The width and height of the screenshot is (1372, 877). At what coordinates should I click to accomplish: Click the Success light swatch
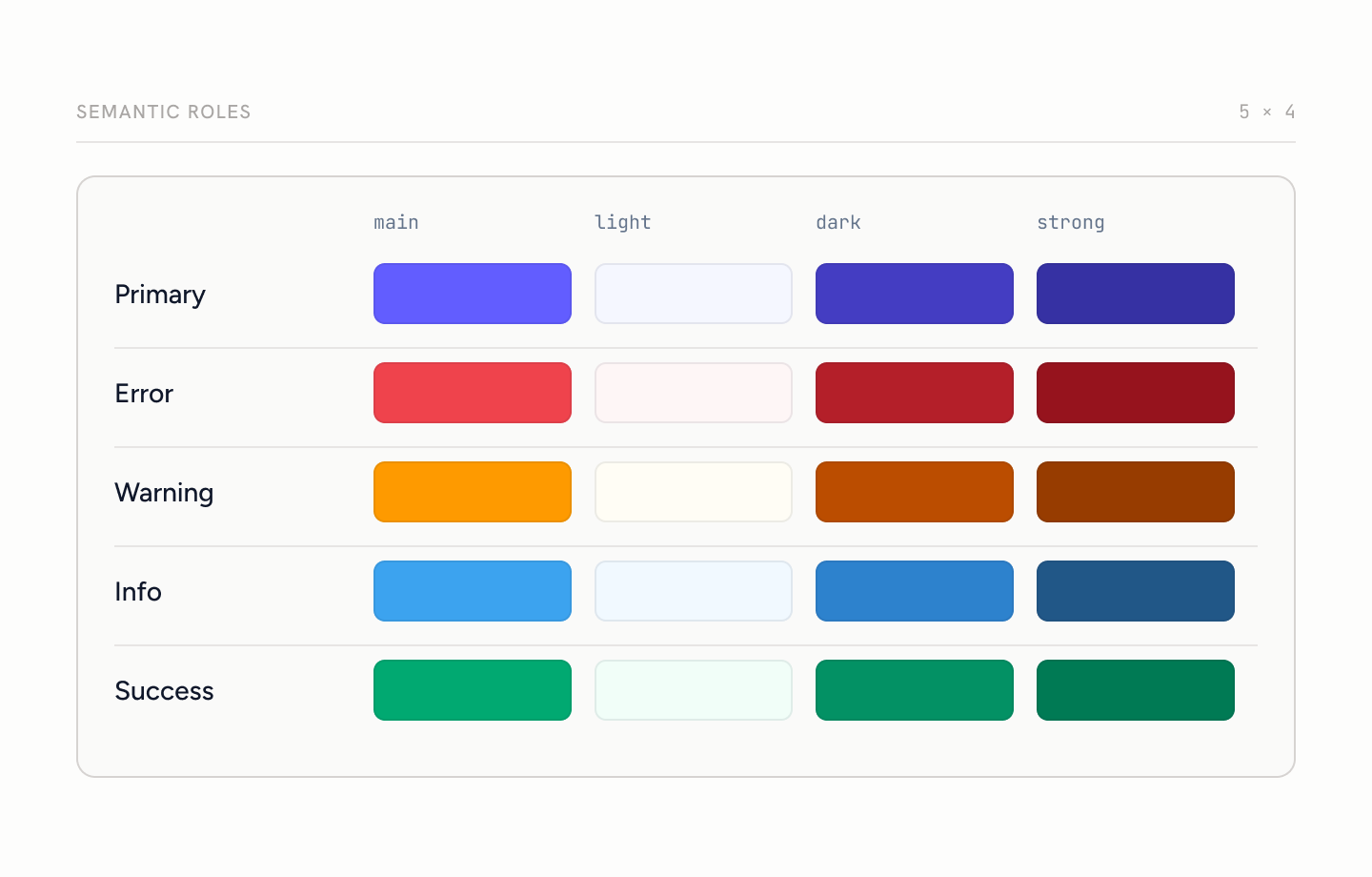(694, 690)
